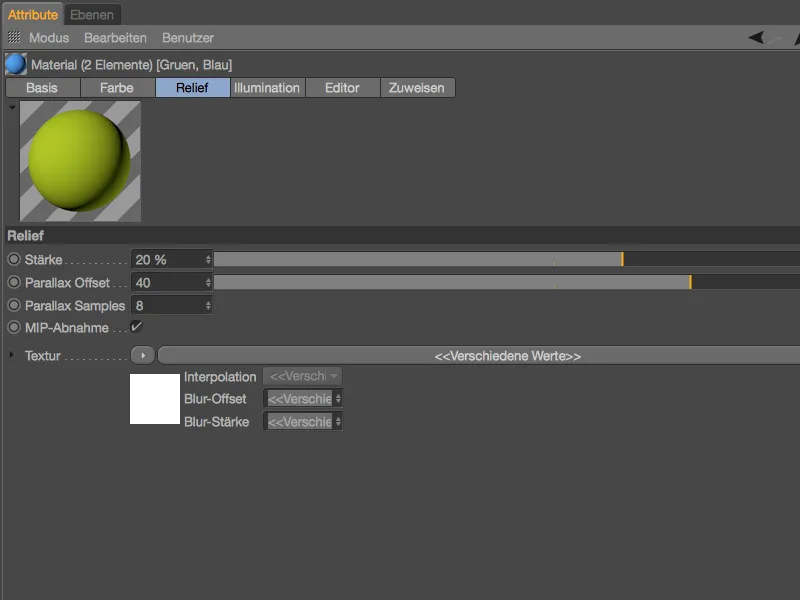Toggle the MIP-Abnahme animation circle
This screenshot has height=600, width=800.
coord(14,328)
